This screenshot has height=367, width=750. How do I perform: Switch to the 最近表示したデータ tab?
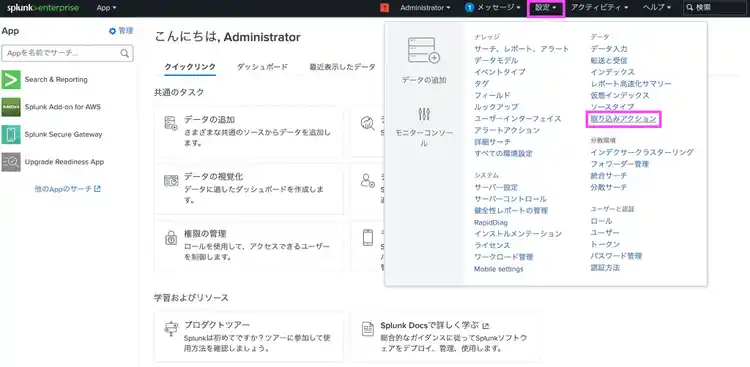click(x=342, y=67)
